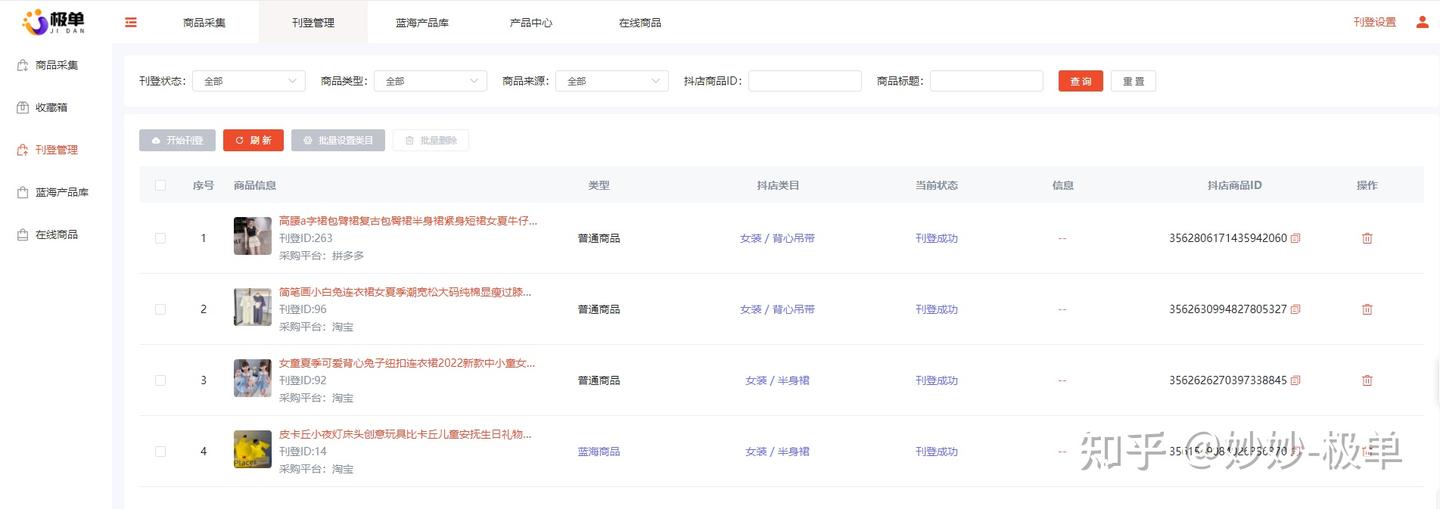
Task: Click 蓝海商品 type in row 4
Action: [598, 451]
